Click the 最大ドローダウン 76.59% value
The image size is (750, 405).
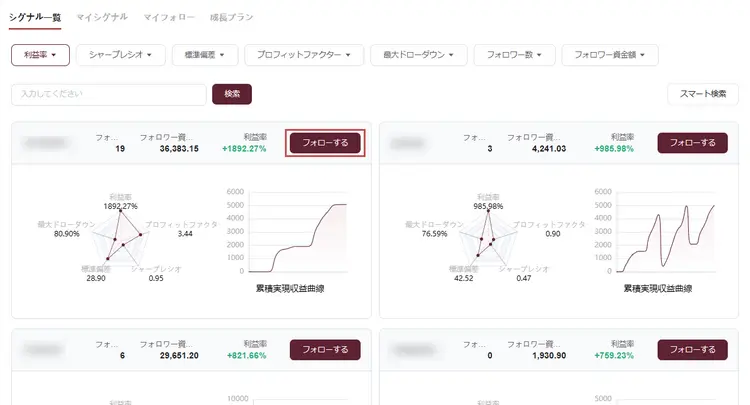click(434, 234)
